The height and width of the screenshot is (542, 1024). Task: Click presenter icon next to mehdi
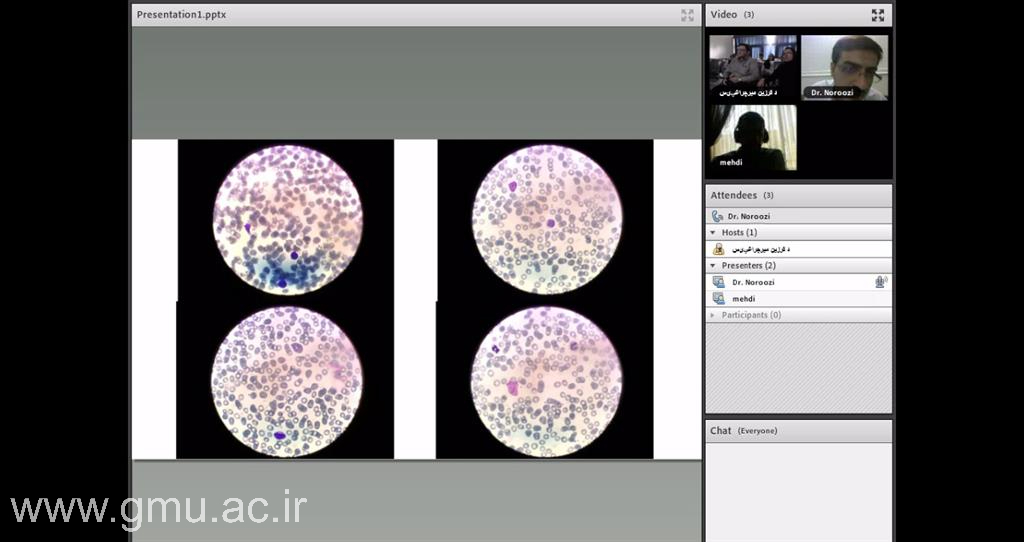[x=718, y=298]
